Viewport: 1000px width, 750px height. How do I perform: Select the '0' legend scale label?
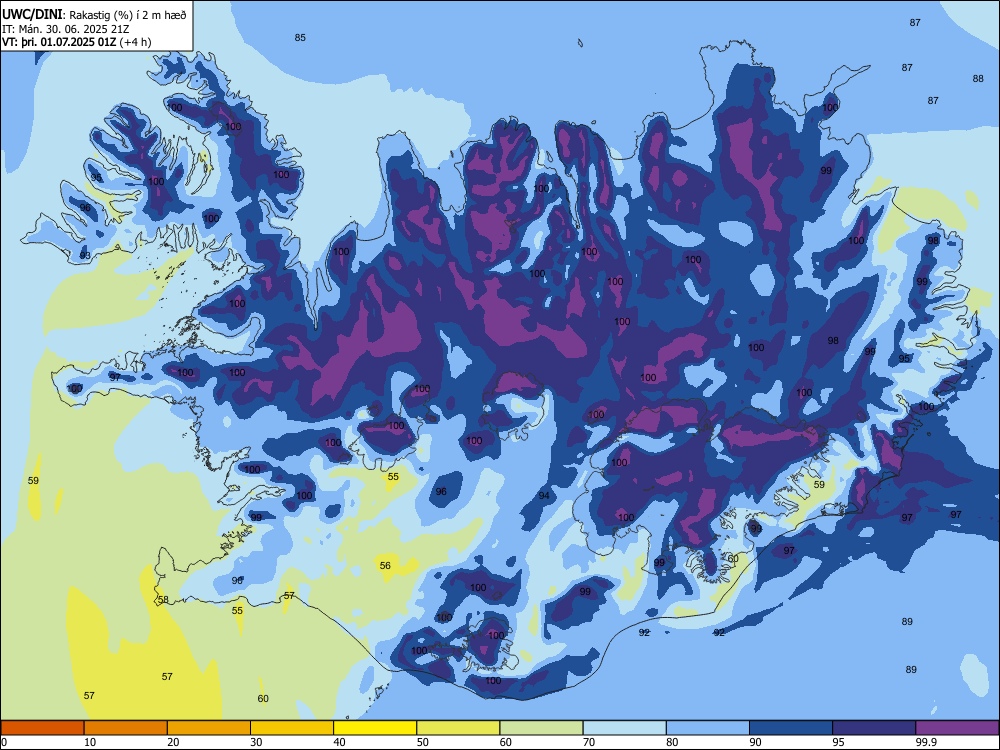4,742
